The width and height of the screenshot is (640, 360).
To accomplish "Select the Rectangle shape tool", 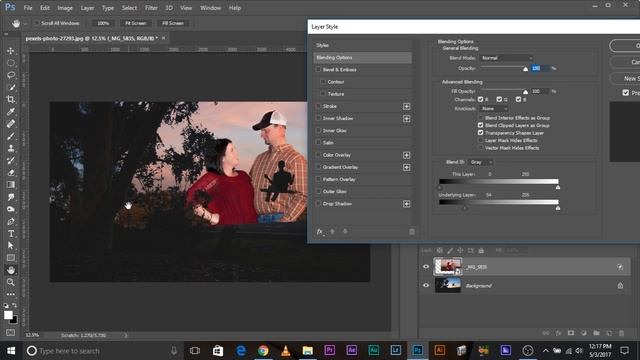I will [11, 258].
